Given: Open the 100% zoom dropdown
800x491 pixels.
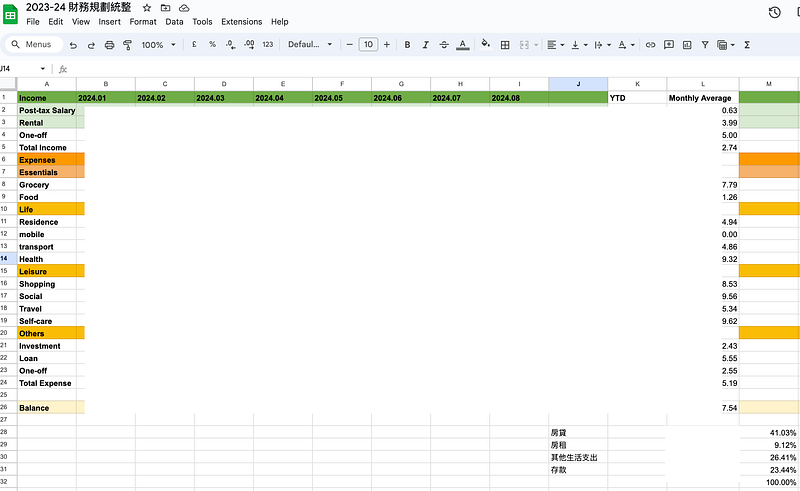Looking at the screenshot, I should [157, 45].
